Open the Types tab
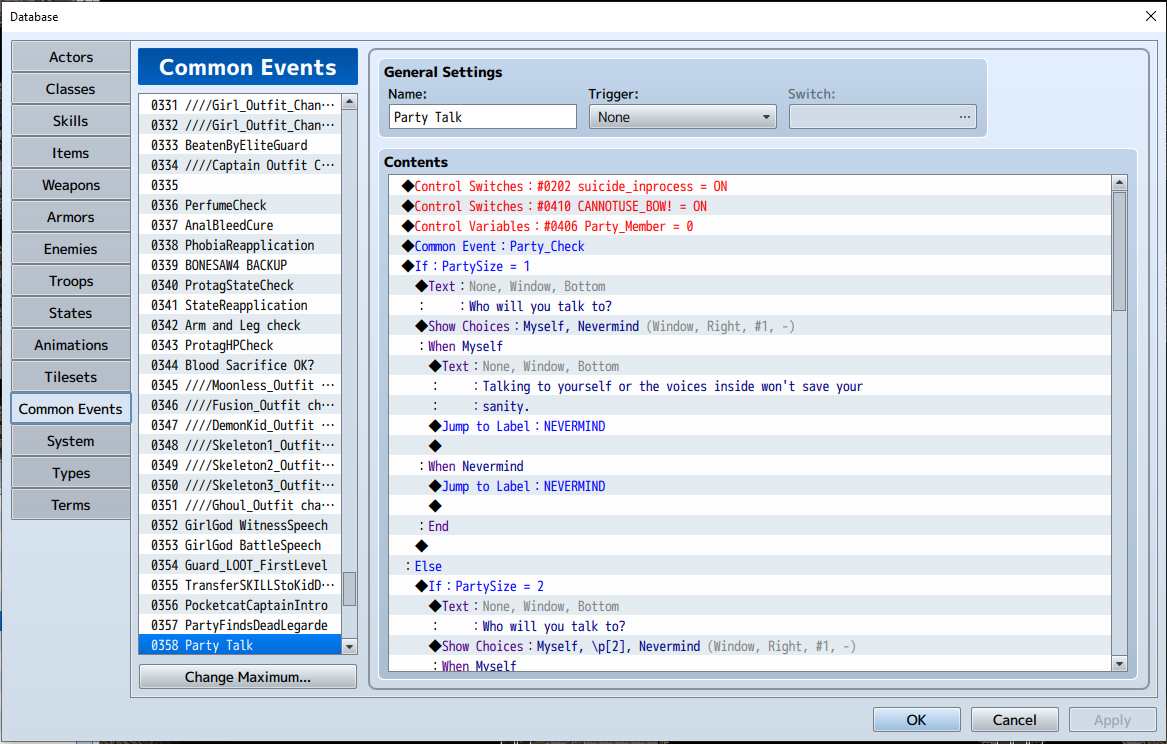 point(71,473)
